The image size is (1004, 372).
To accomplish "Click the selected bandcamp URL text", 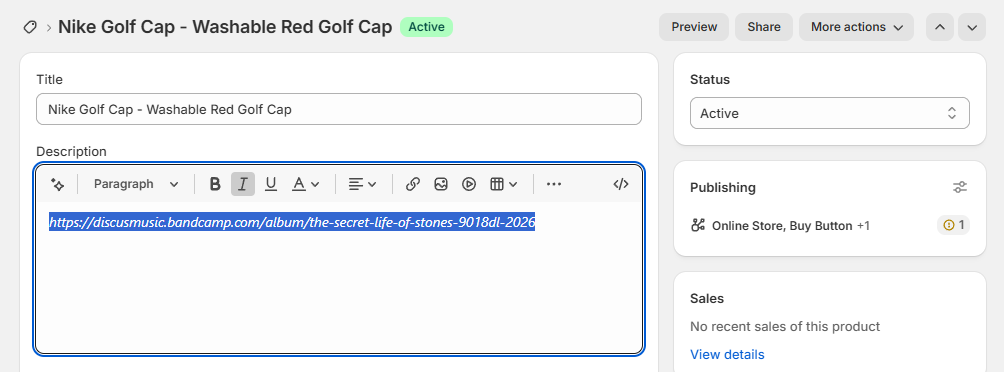I will pos(292,222).
